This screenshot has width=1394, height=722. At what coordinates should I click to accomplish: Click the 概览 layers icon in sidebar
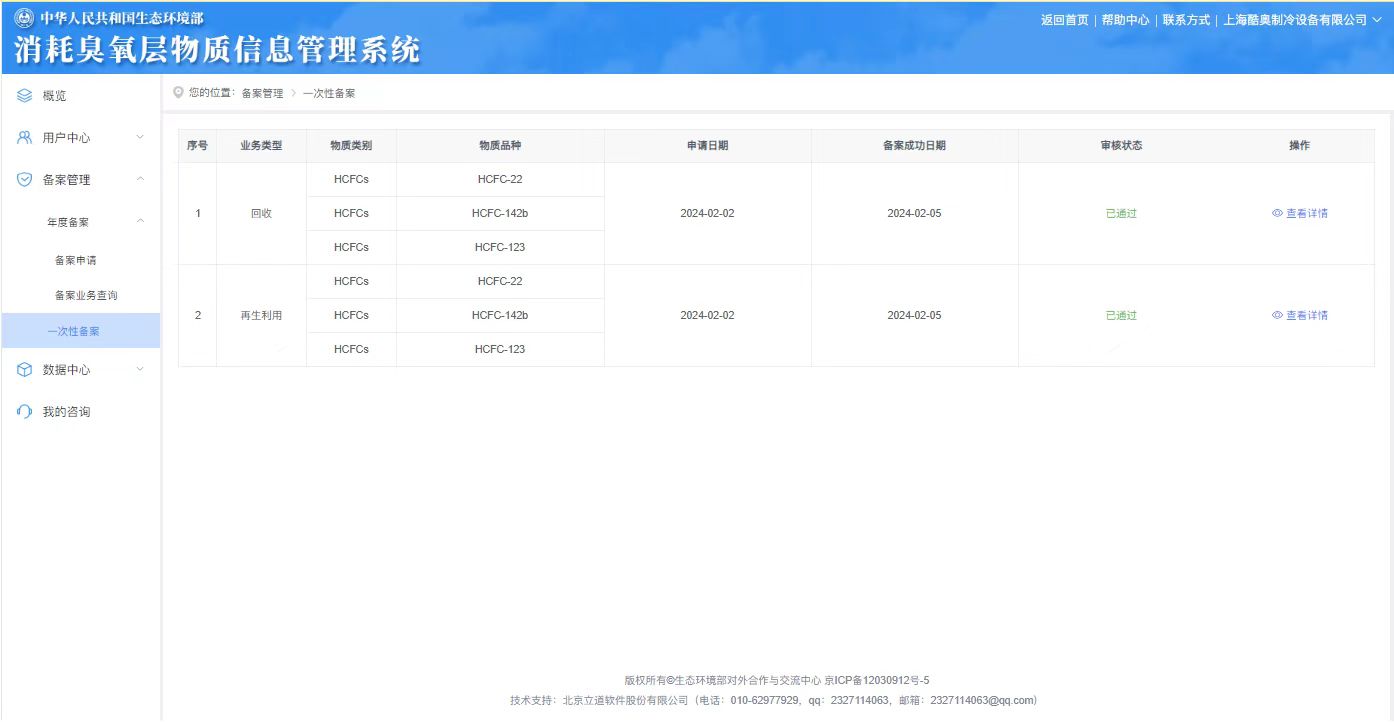25,96
